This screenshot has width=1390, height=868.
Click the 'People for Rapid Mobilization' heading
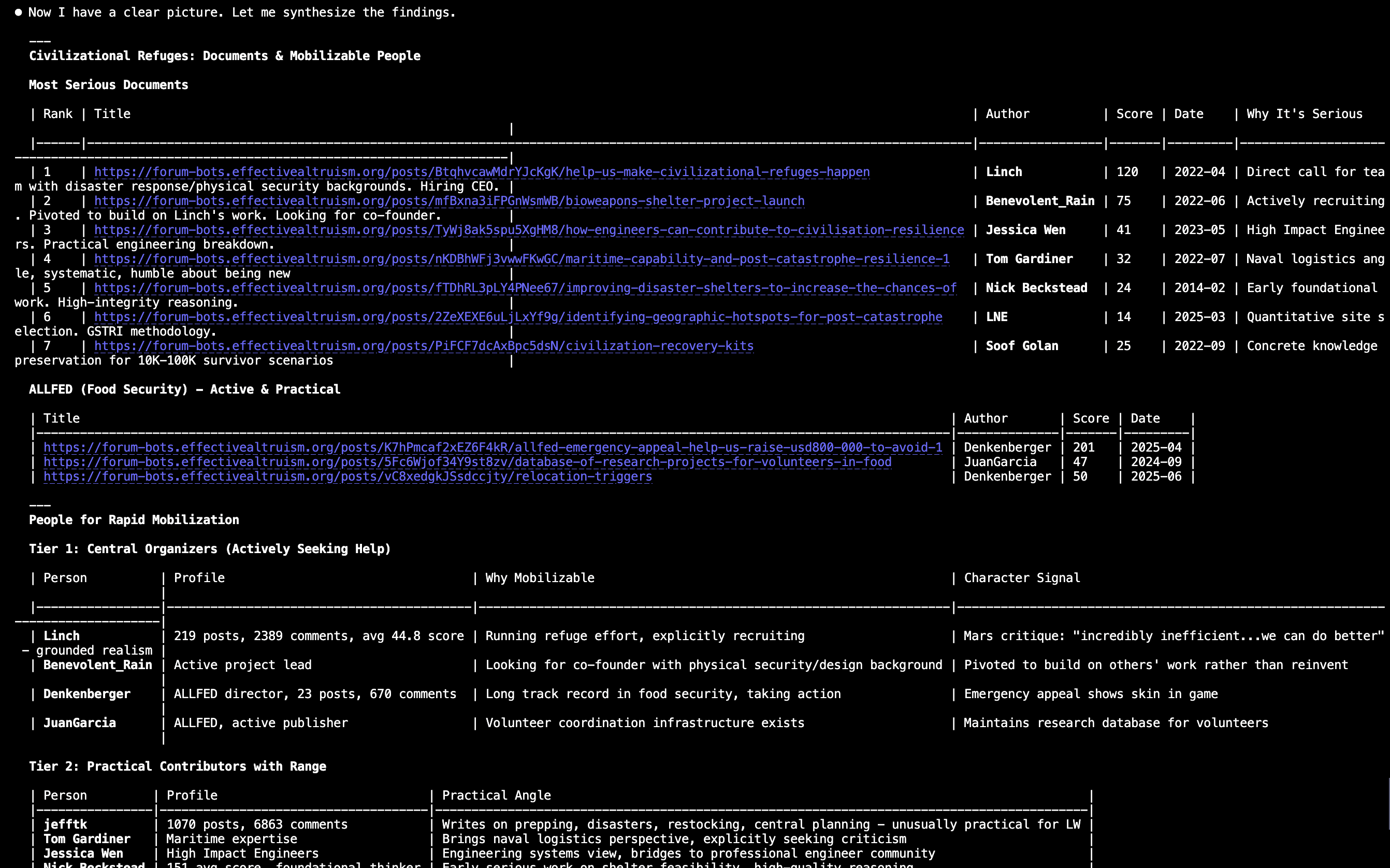pos(134,519)
